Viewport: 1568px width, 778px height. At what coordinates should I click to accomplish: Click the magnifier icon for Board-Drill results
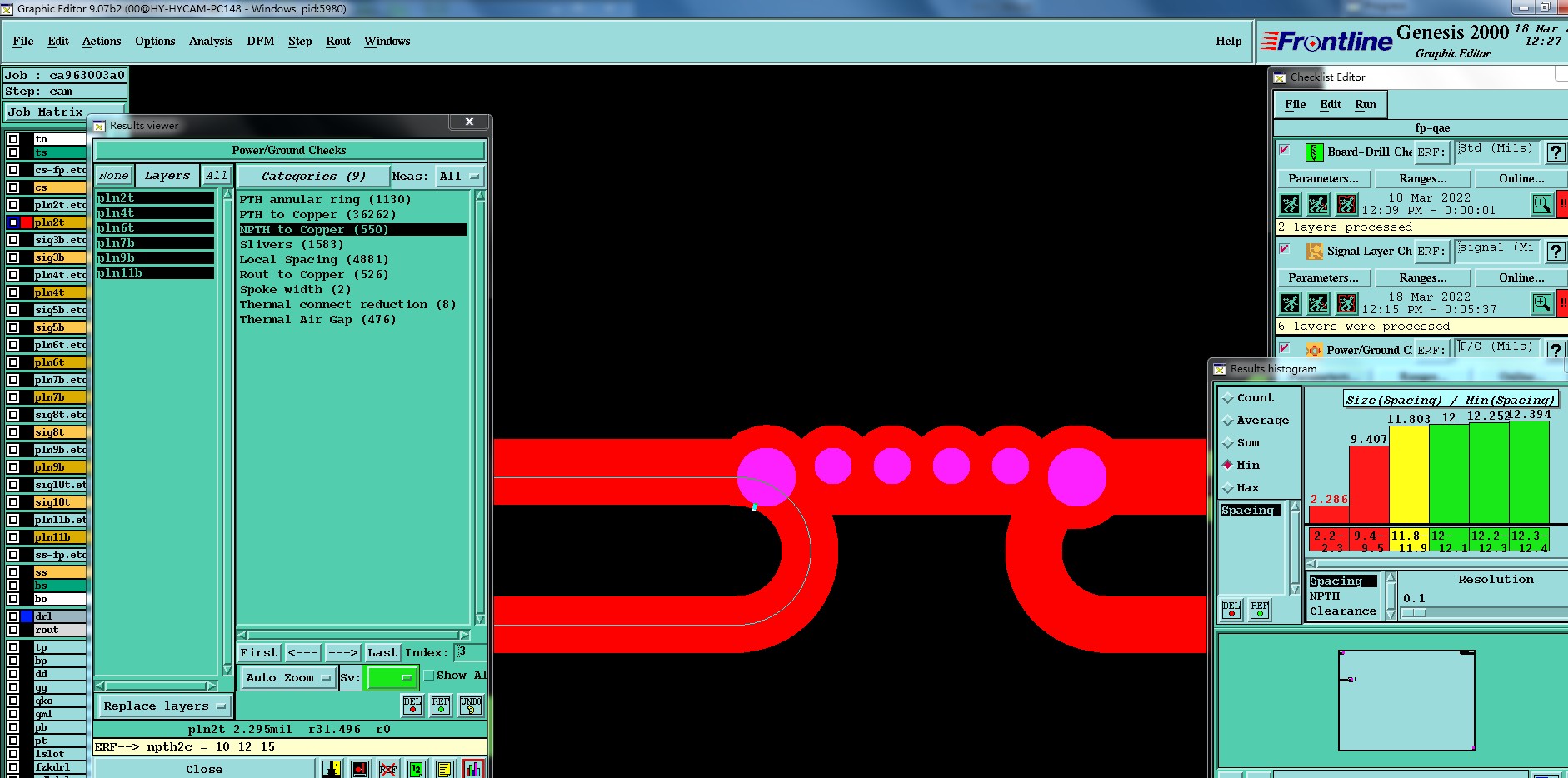coord(1542,204)
